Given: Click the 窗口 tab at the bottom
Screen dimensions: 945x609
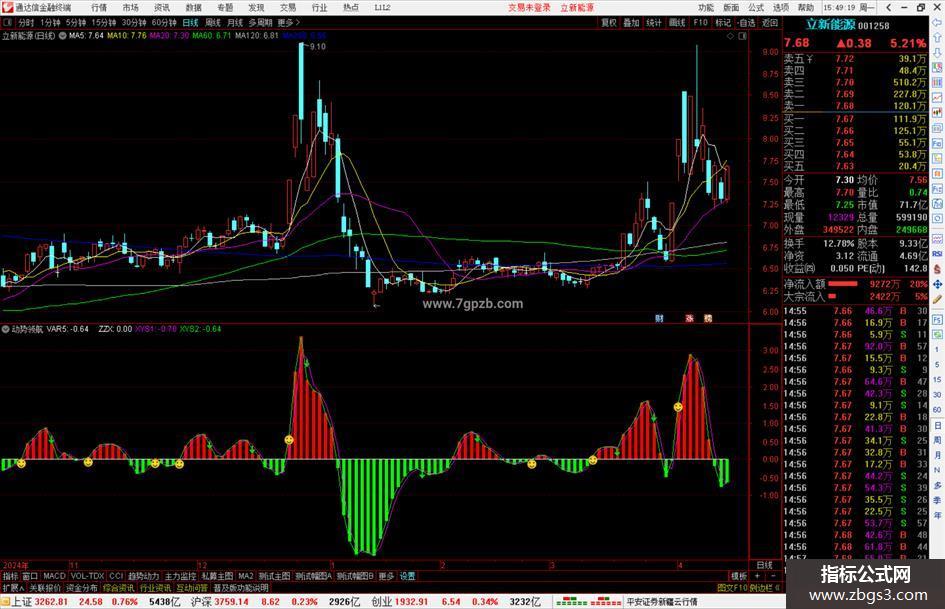Looking at the screenshot, I should [30, 576].
